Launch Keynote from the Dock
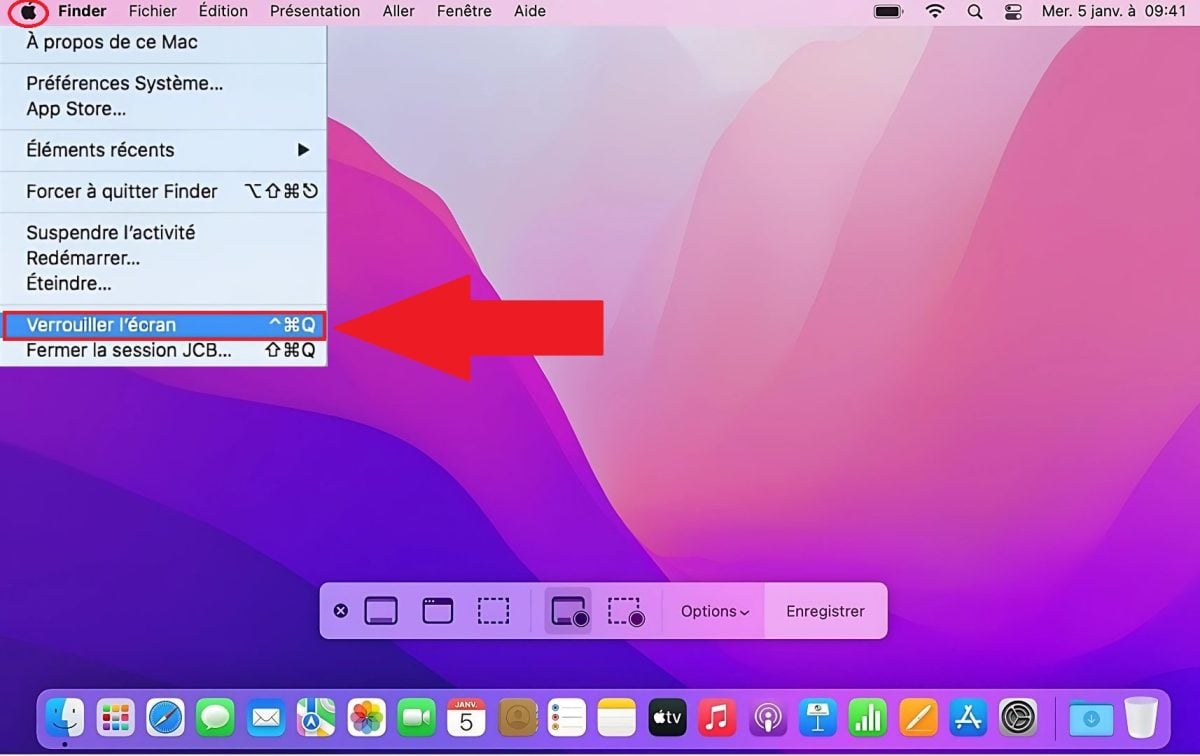This screenshot has width=1200, height=756. click(x=818, y=717)
